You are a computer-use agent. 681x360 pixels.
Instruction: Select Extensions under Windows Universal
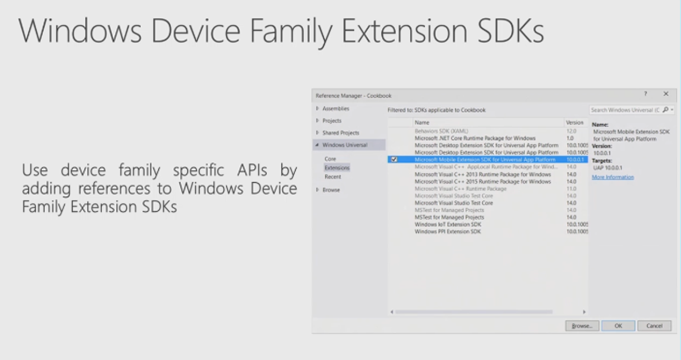[337, 168]
